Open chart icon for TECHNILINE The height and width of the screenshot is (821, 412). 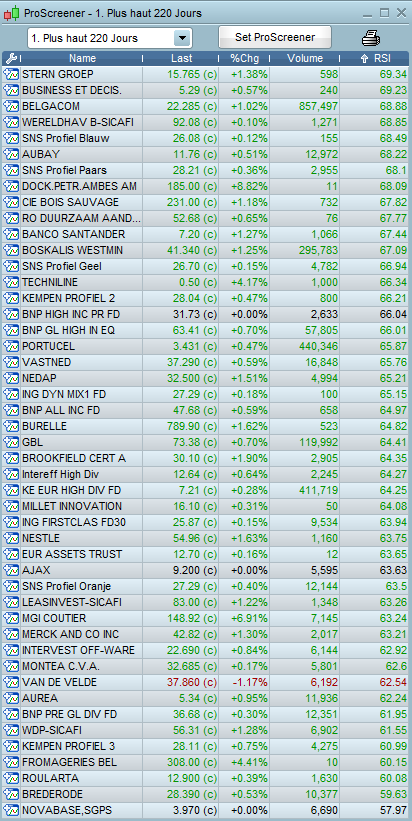pyautogui.click(x=11, y=282)
